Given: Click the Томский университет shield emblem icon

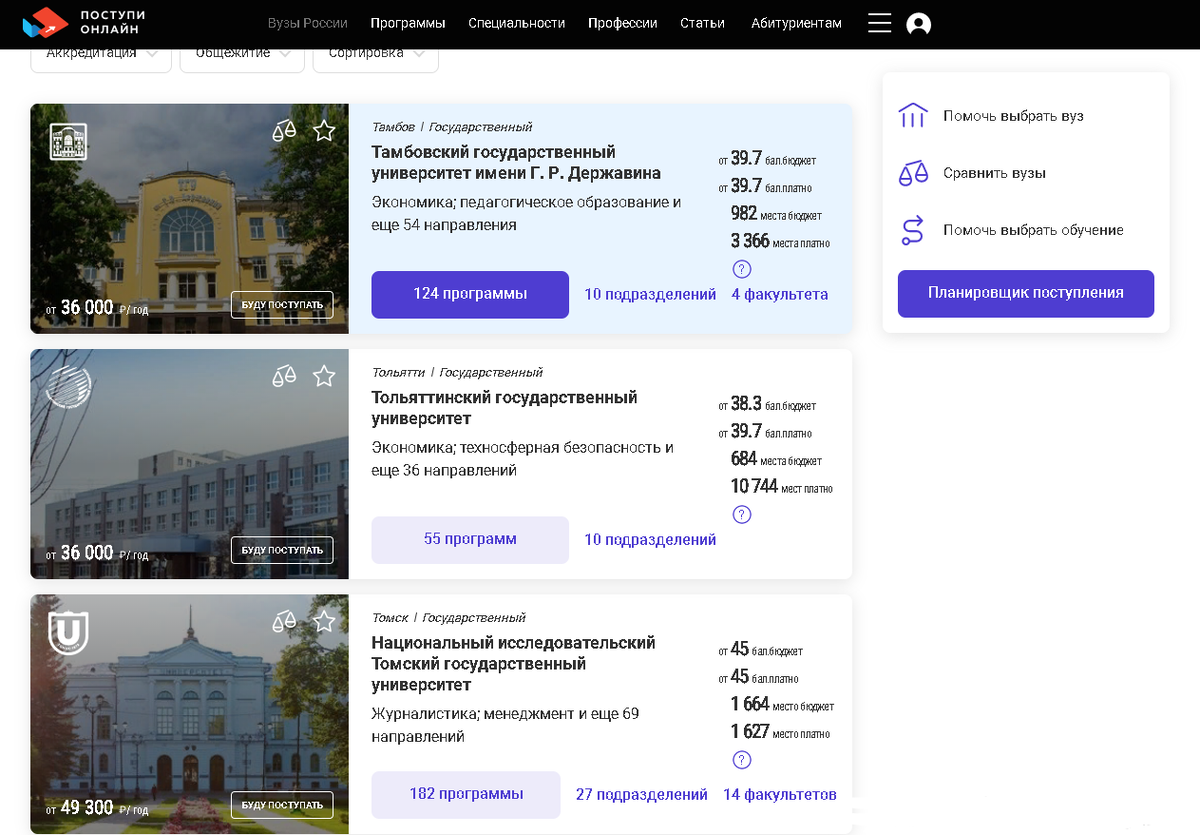Looking at the screenshot, I should [x=69, y=631].
